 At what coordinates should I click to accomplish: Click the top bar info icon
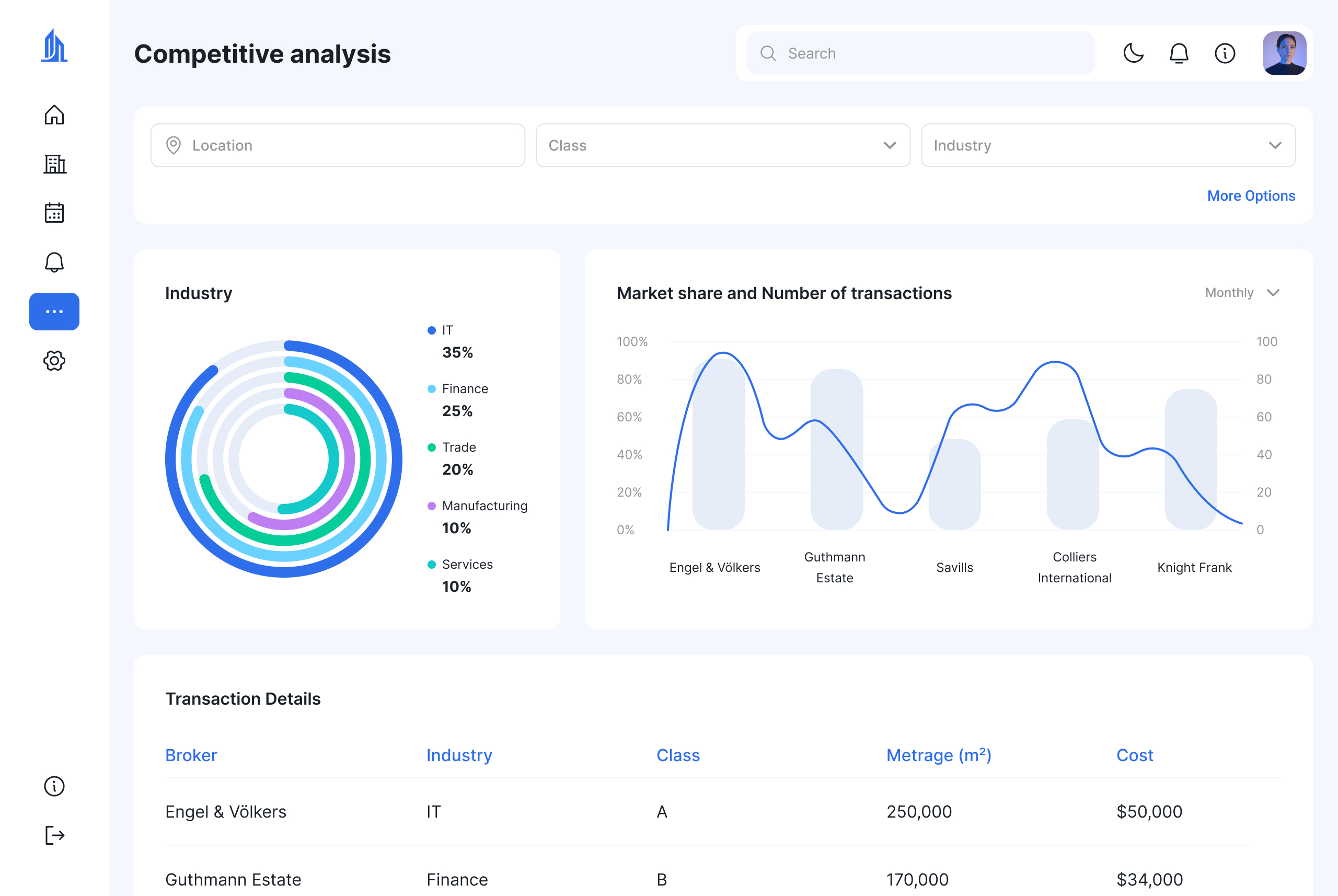(1224, 53)
